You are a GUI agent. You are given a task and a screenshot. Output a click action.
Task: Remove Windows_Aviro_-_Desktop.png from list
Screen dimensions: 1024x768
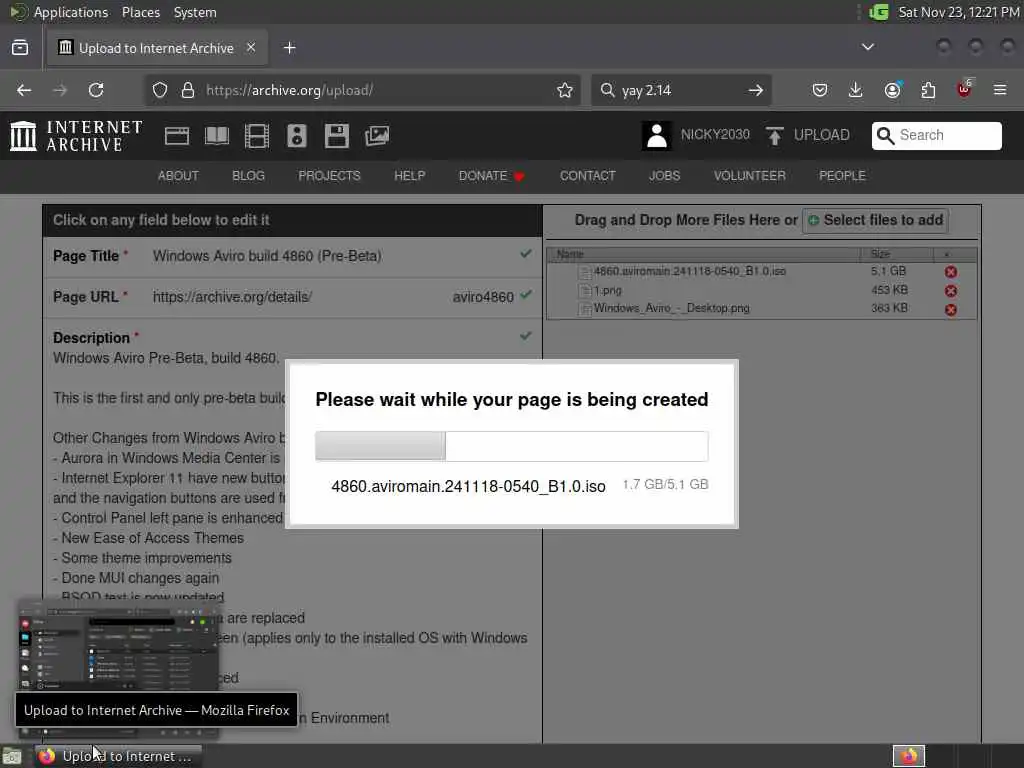(x=951, y=310)
